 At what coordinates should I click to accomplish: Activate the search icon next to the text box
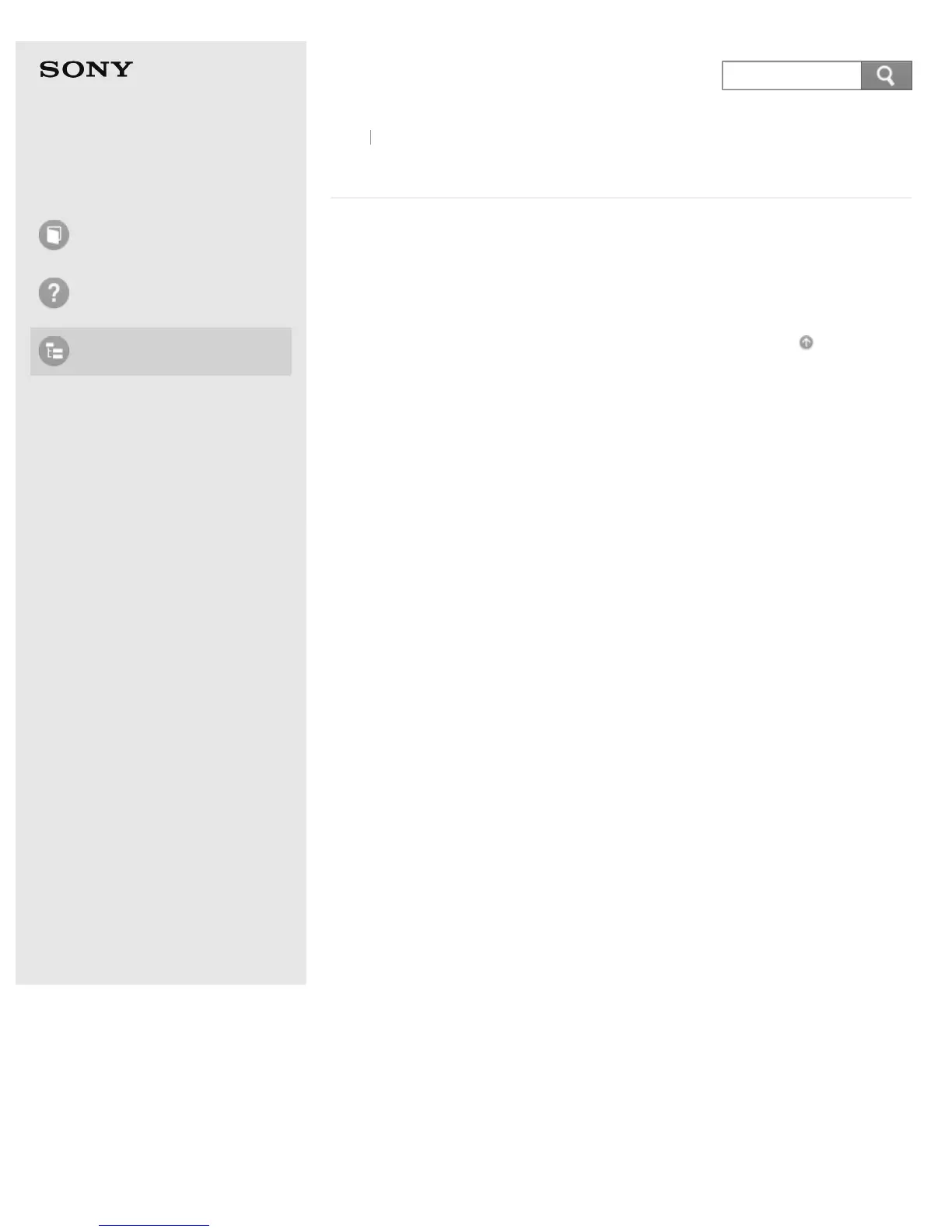[886, 75]
